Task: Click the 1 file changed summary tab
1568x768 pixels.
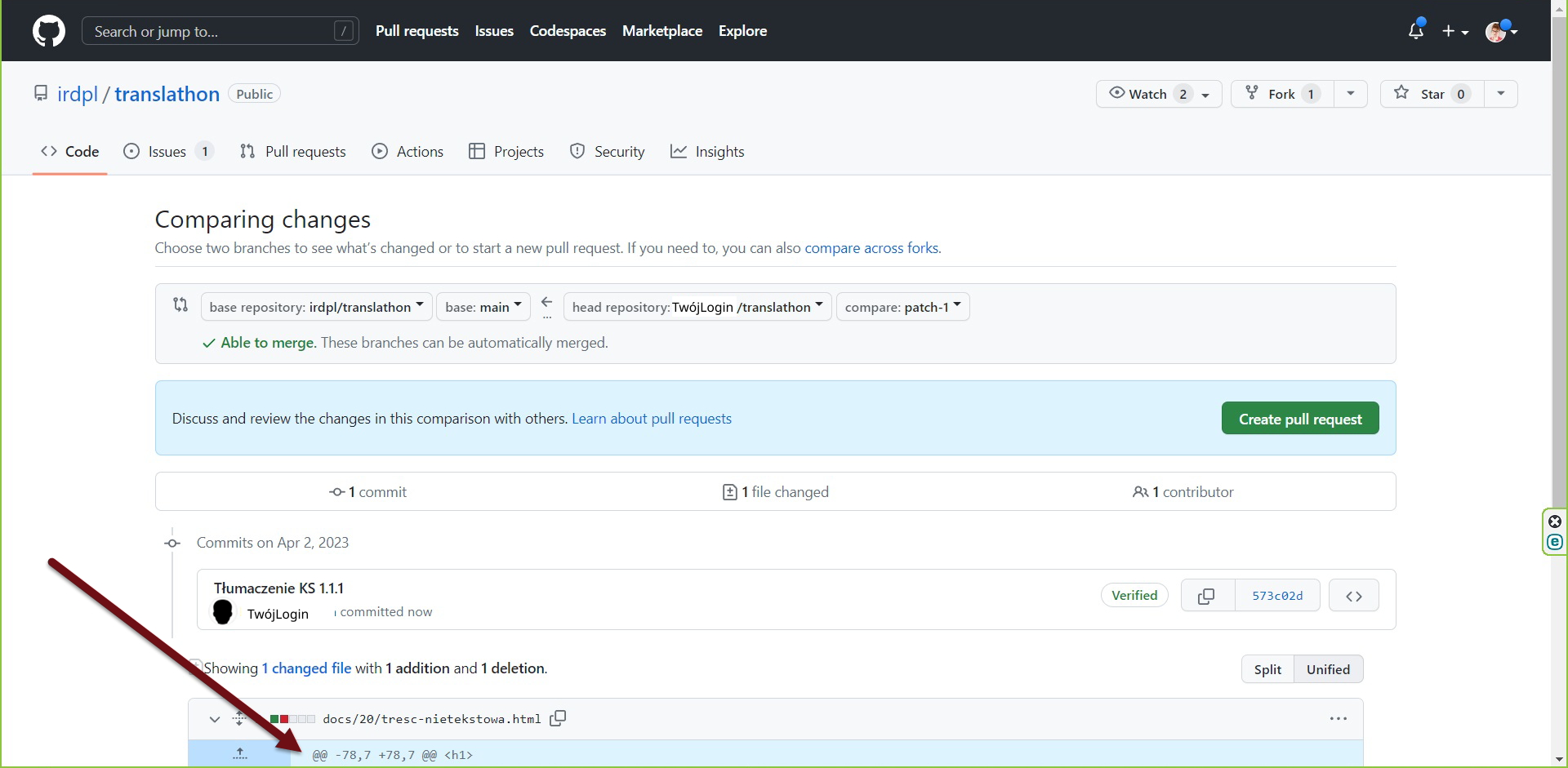Action: point(776,492)
